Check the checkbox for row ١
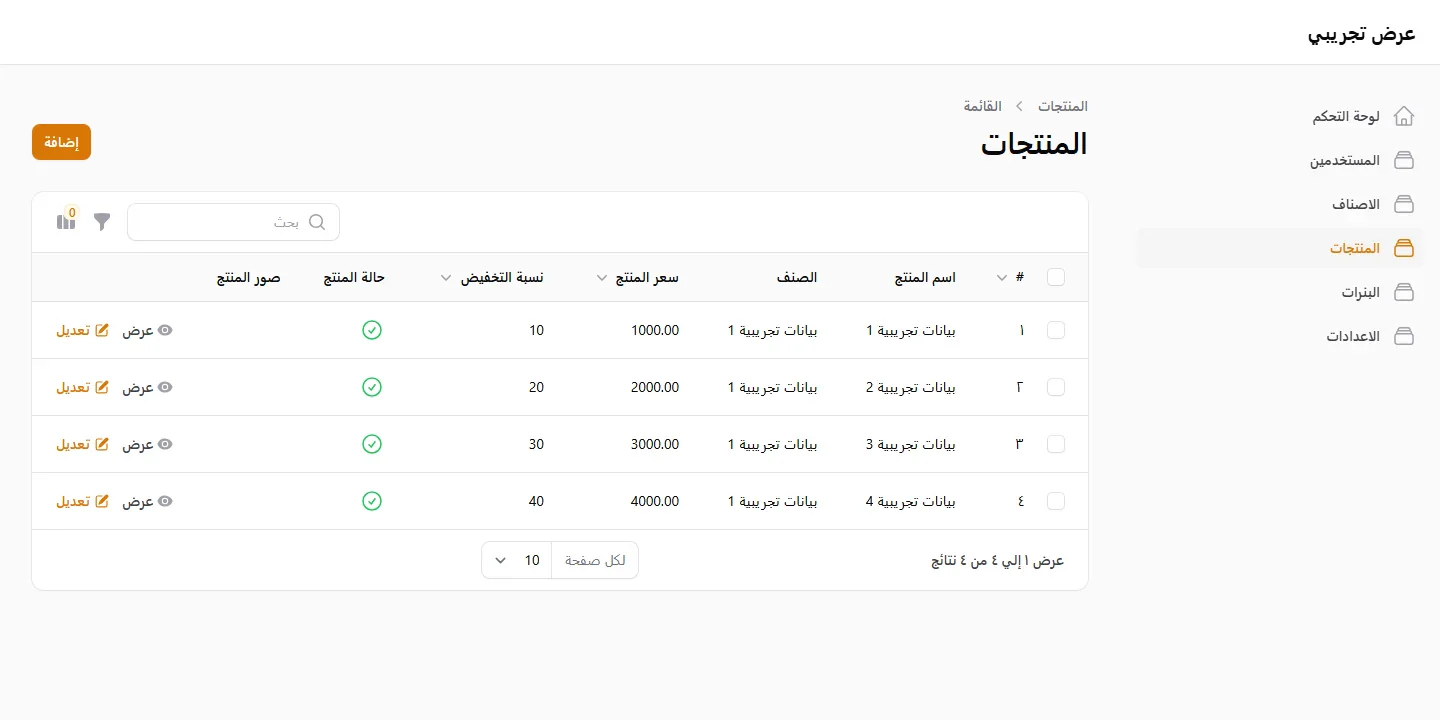 click(1056, 330)
